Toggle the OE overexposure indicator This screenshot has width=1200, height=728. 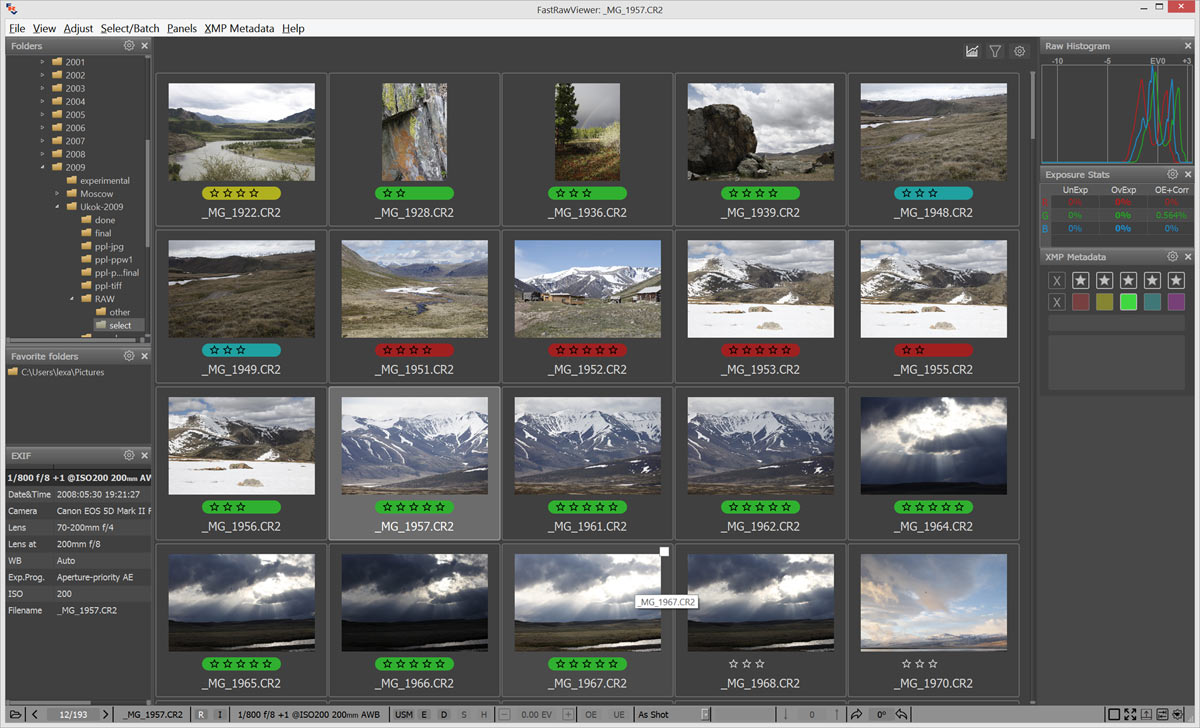pos(591,714)
